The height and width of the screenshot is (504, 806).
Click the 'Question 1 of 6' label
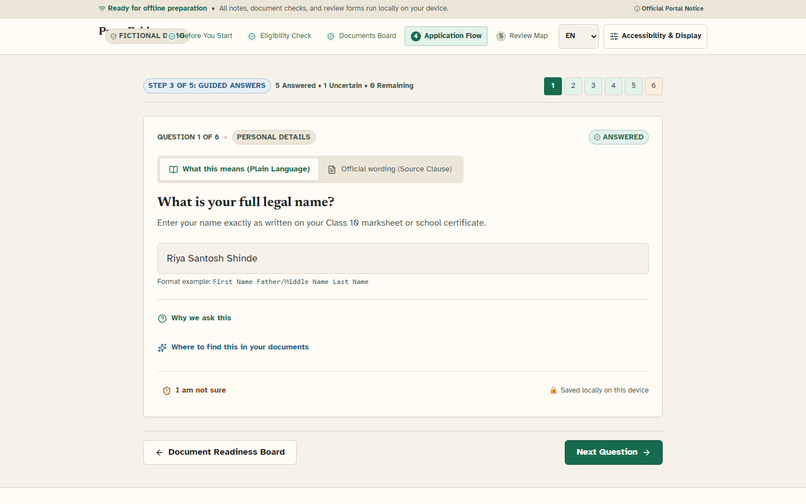pyautogui.click(x=188, y=137)
